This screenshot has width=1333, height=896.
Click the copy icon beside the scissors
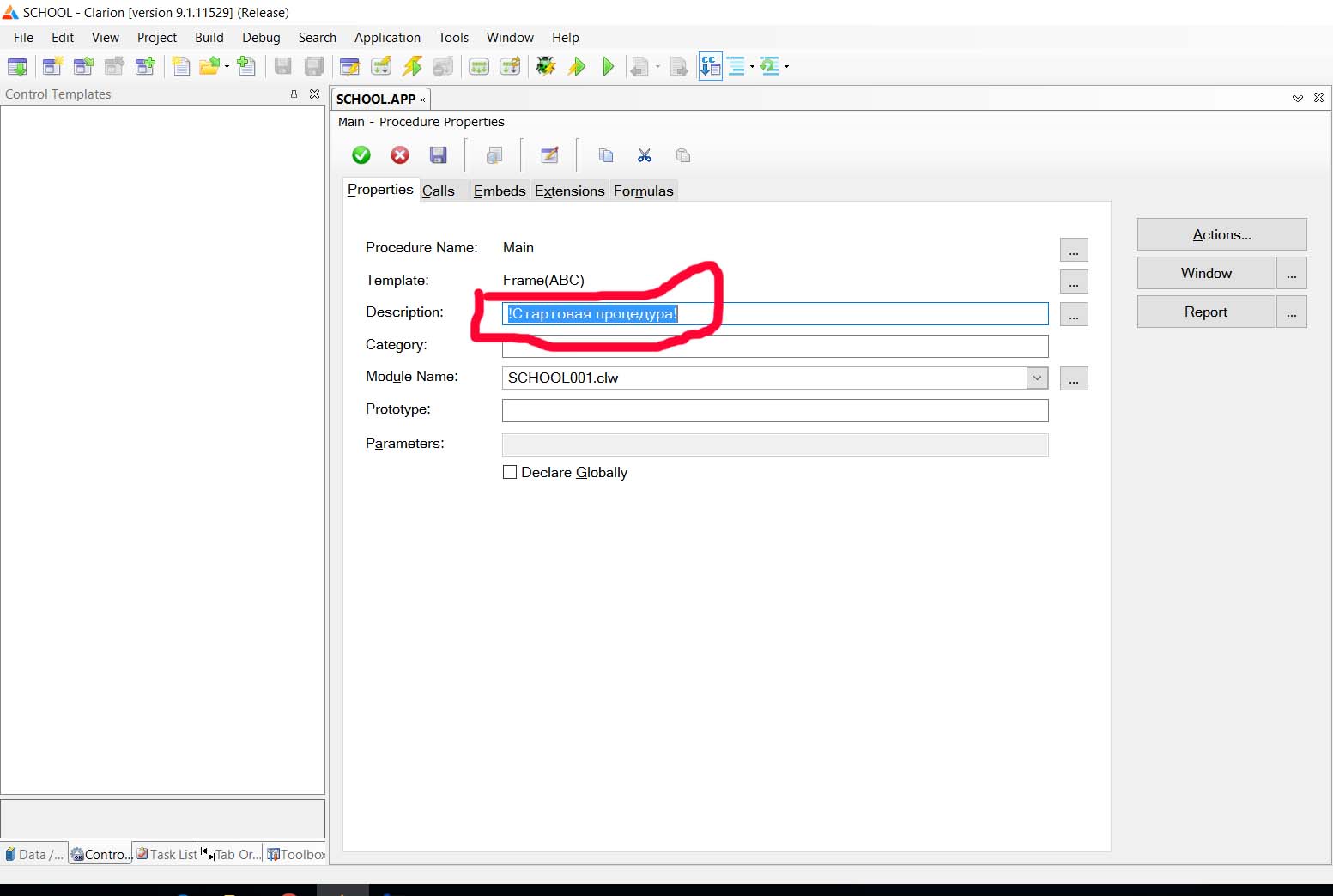coord(606,155)
